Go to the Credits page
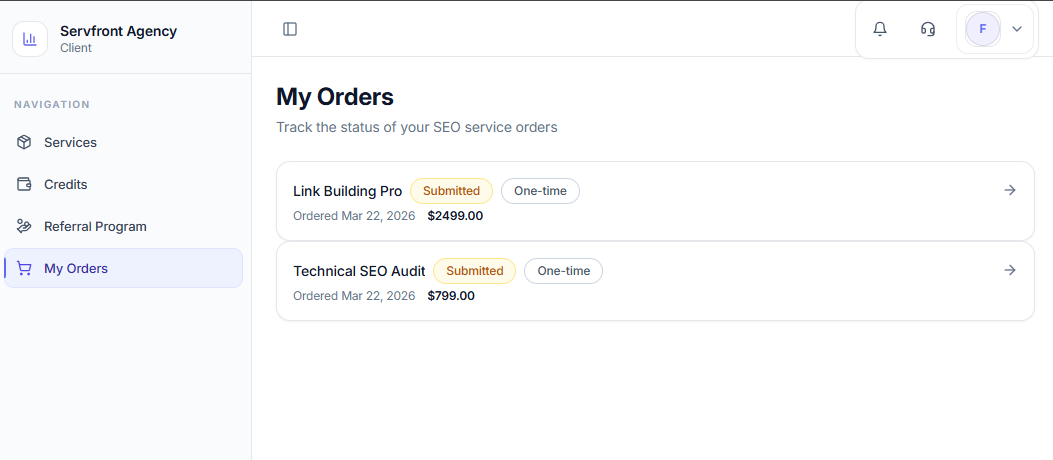The width and height of the screenshot is (1053, 460). [x=65, y=184]
